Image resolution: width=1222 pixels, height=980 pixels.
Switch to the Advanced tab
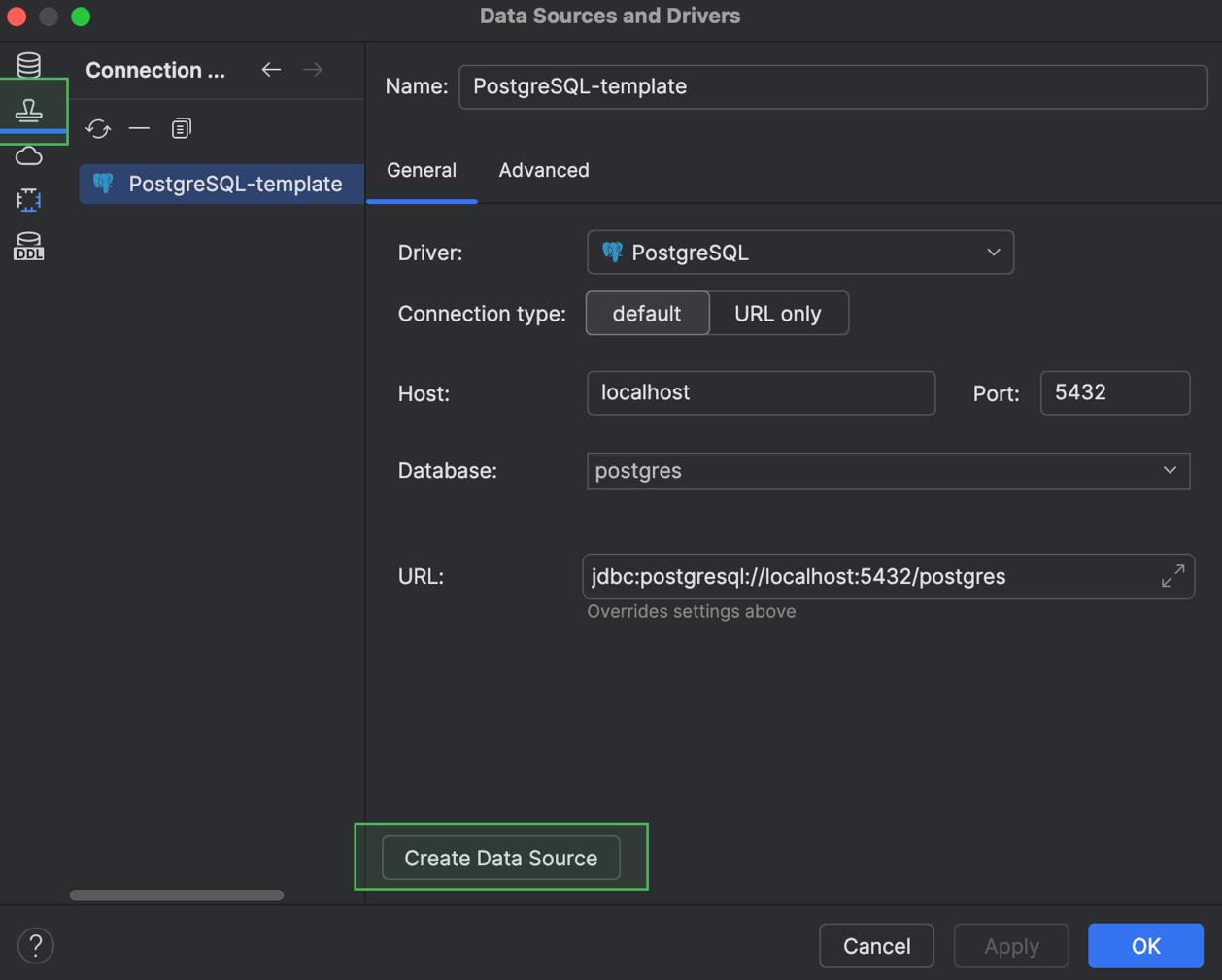[543, 170]
